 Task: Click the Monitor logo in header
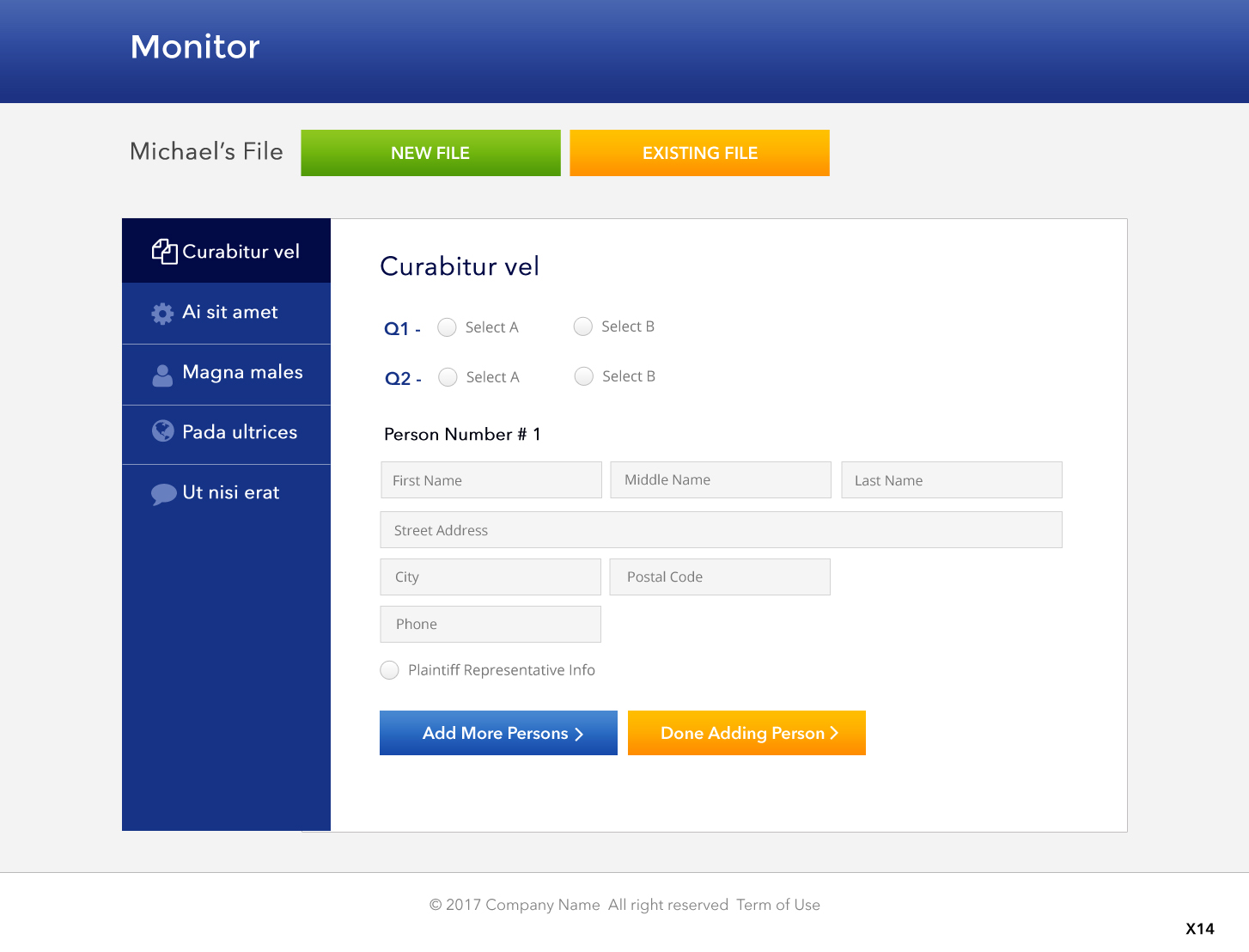195,46
